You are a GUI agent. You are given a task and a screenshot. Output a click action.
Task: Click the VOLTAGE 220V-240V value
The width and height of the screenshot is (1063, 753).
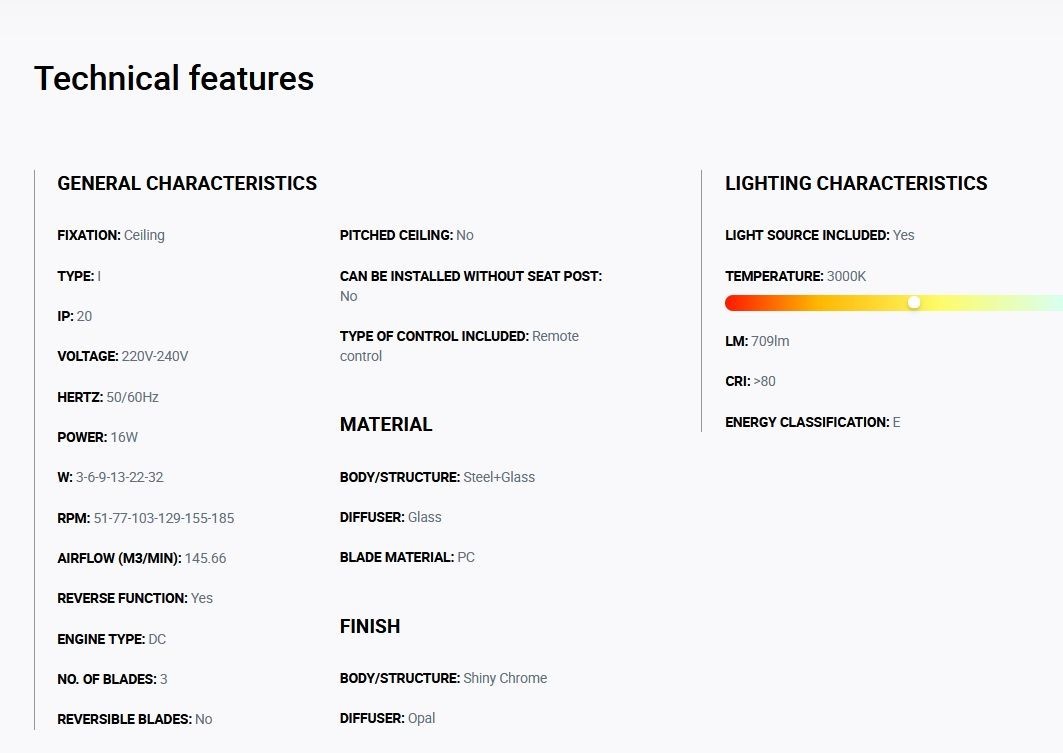[154, 357]
